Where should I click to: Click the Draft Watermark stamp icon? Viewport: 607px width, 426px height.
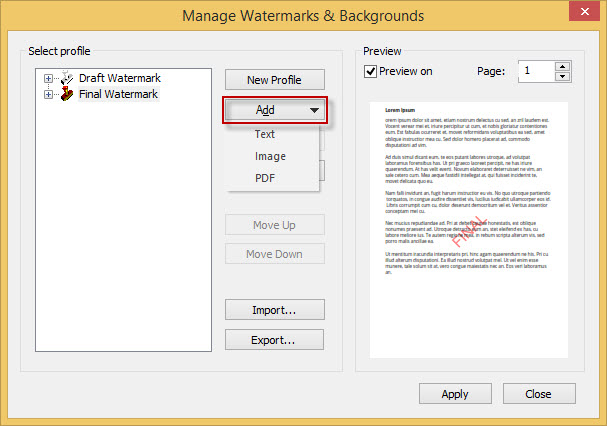pyautogui.click(x=67, y=78)
